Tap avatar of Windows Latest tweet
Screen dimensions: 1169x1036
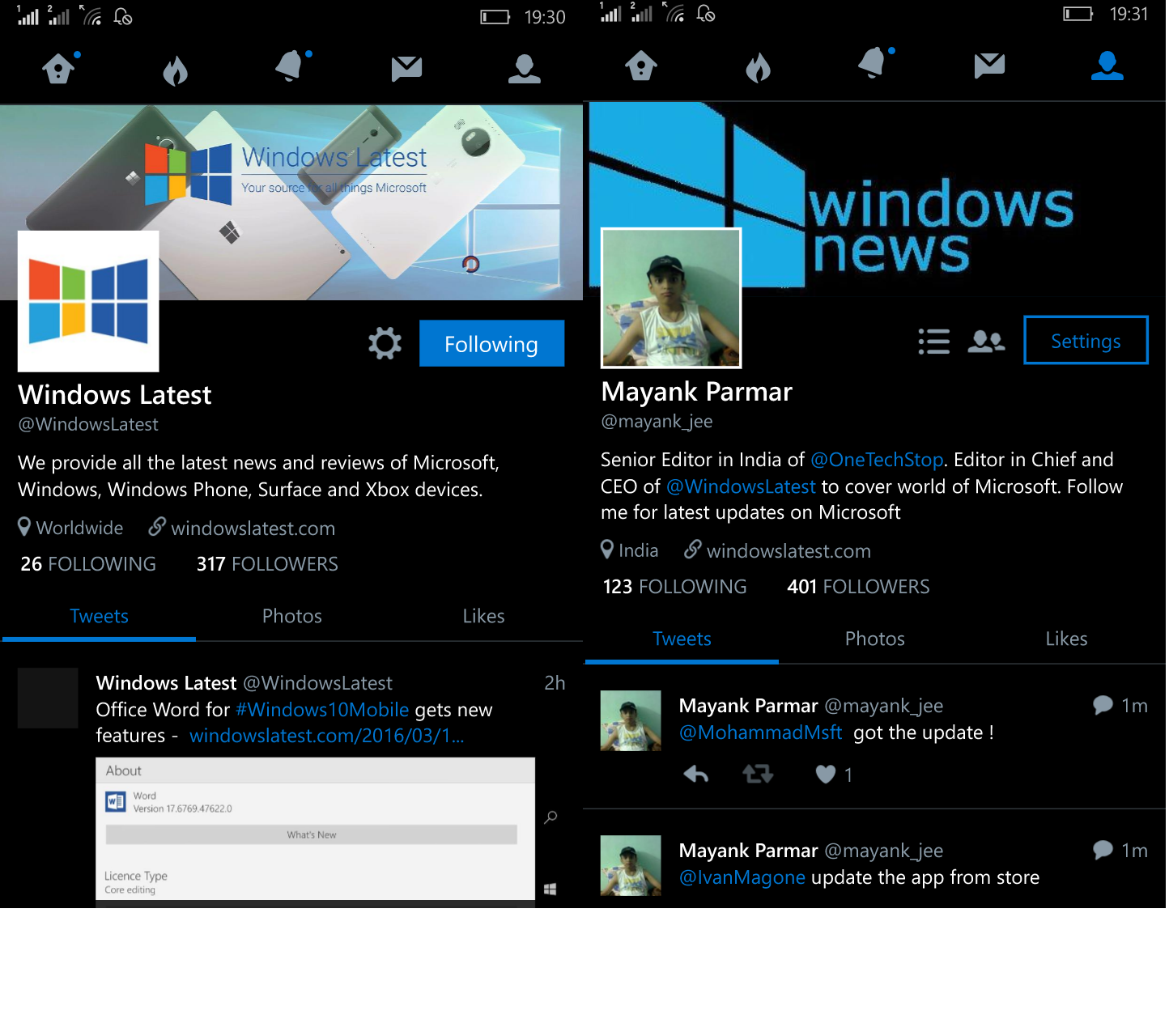click(x=48, y=698)
